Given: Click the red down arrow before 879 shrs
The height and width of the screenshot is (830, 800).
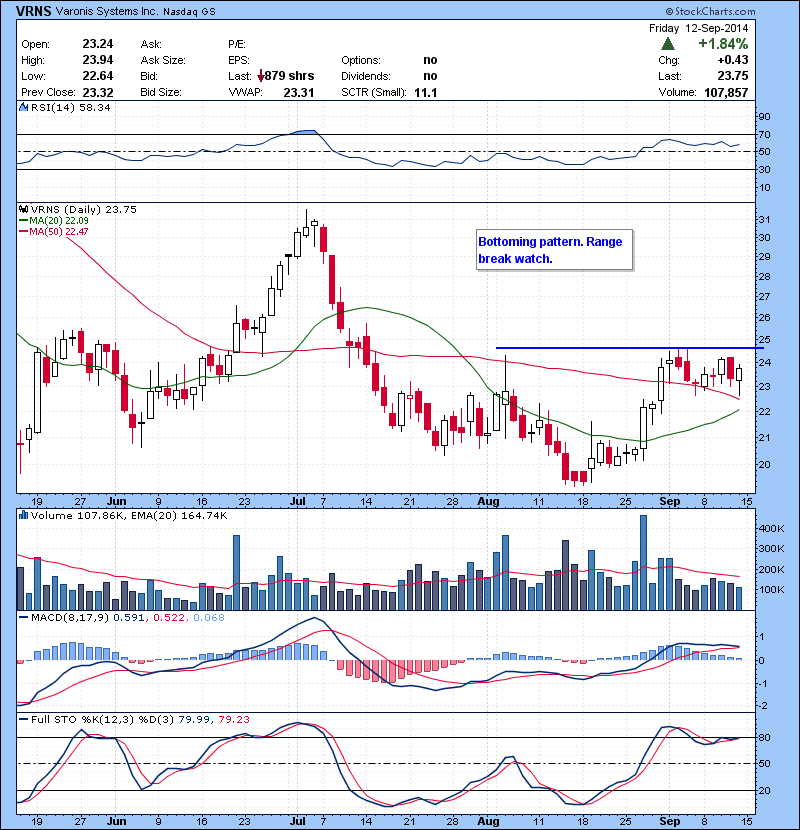Looking at the screenshot, I should (x=260, y=76).
